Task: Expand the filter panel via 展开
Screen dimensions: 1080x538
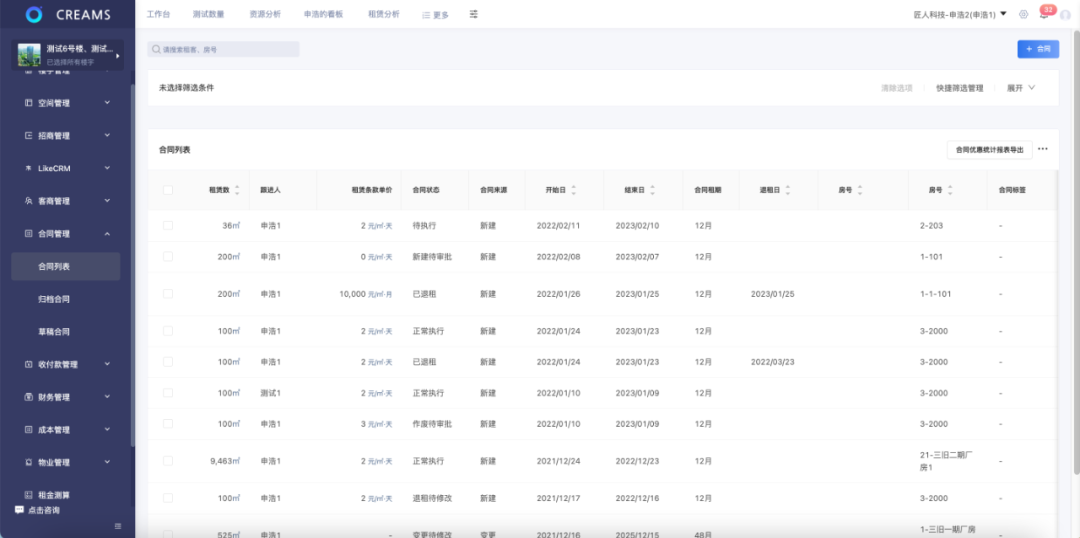Action: click(x=1020, y=88)
